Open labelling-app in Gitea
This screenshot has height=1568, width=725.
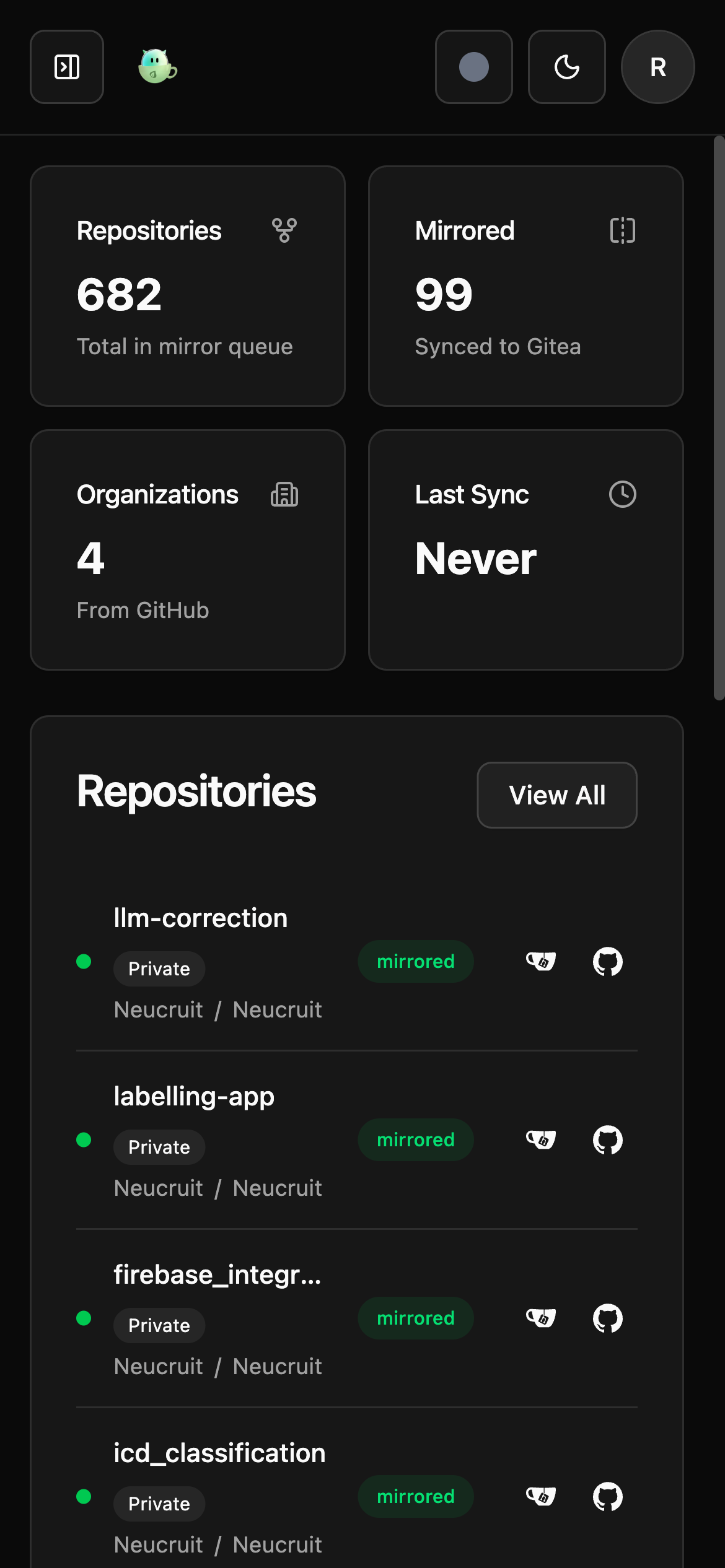pos(540,1140)
